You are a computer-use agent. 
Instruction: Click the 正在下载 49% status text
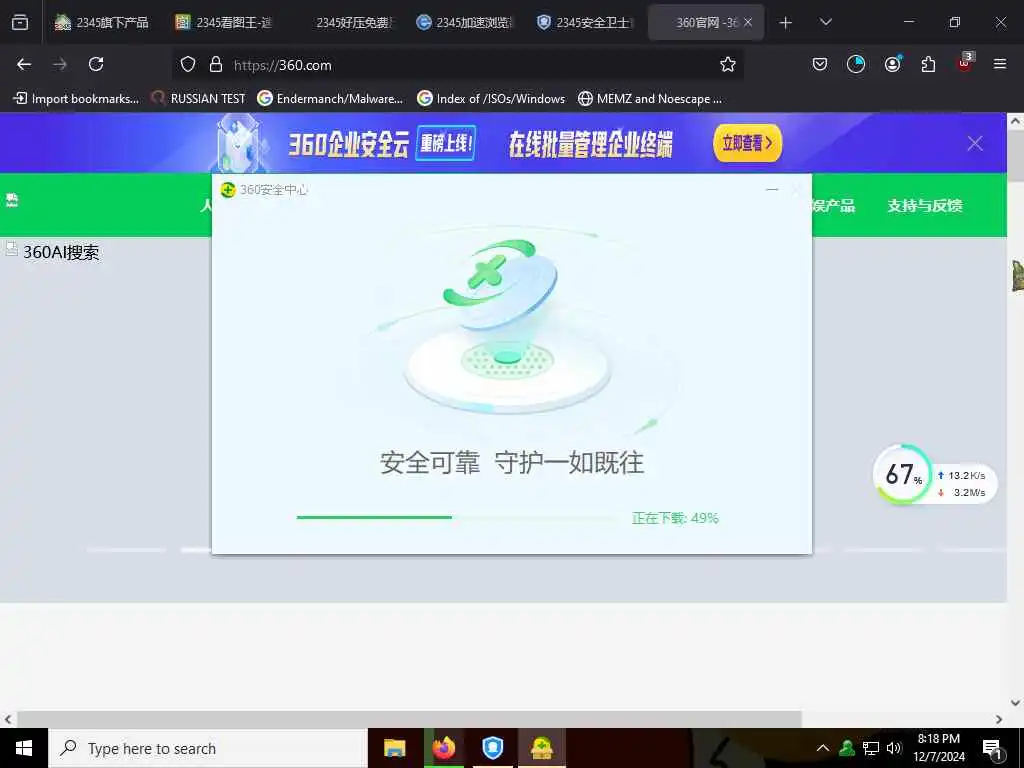click(x=675, y=518)
